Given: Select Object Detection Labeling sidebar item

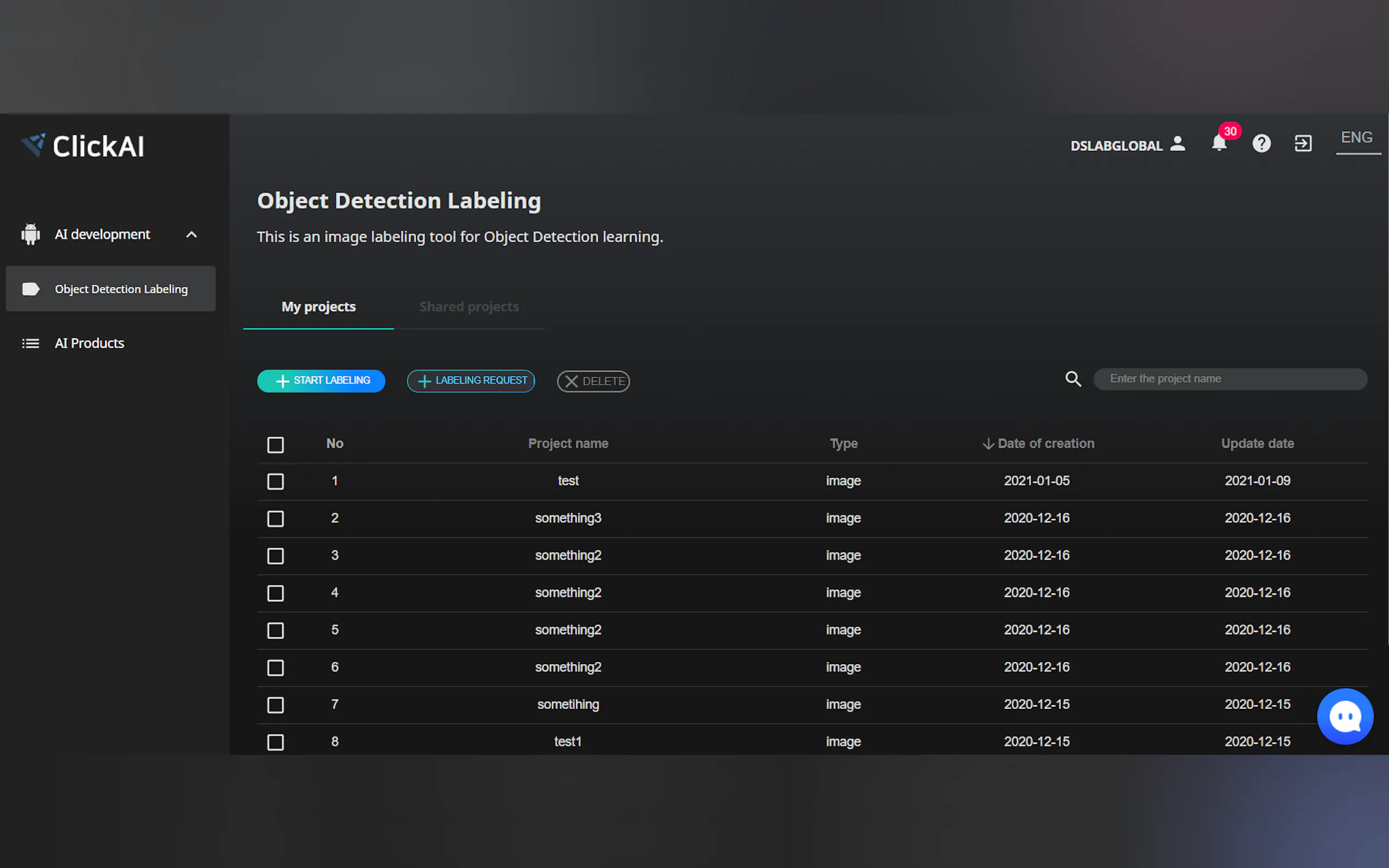Looking at the screenshot, I should pos(111,289).
